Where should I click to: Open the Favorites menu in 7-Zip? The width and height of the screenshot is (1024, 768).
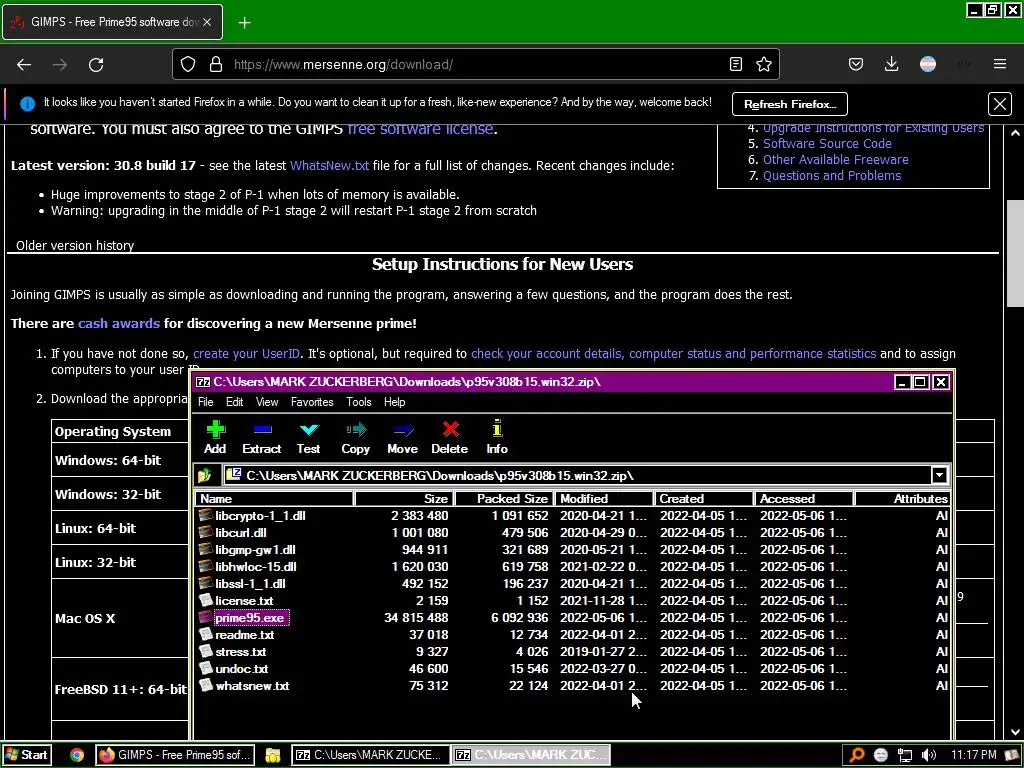click(x=312, y=402)
